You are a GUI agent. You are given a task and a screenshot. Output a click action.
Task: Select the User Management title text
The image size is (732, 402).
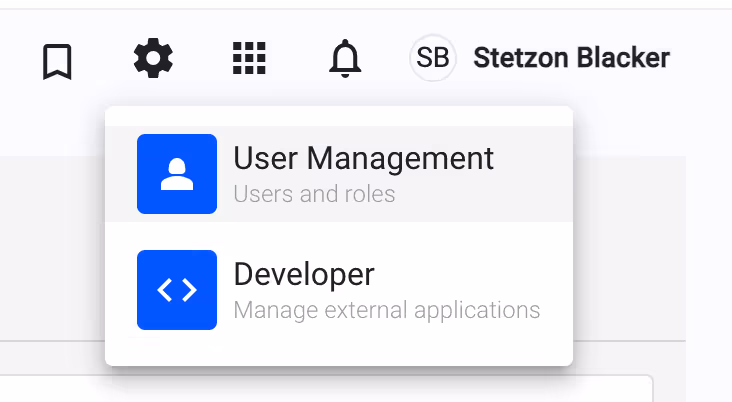(x=363, y=159)
